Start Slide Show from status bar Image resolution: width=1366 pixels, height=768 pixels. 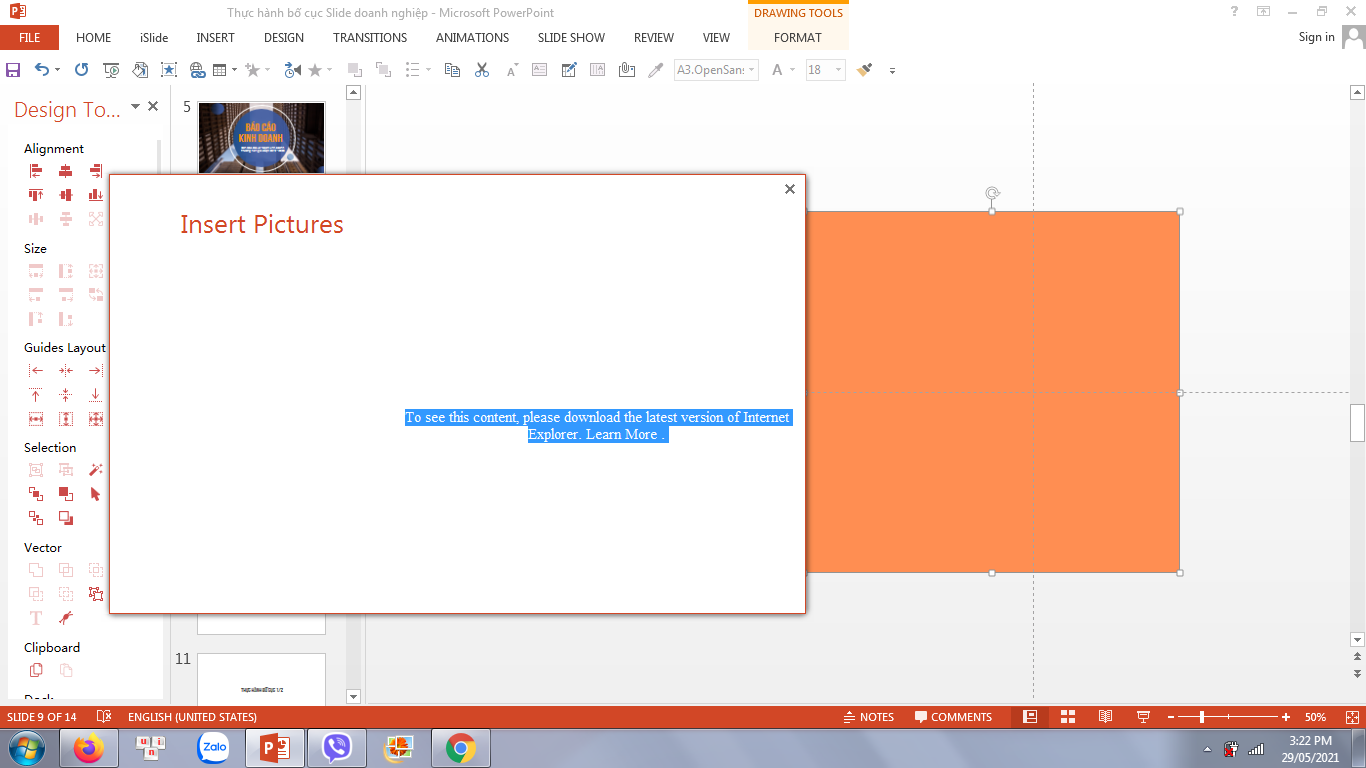point(1143,717)
